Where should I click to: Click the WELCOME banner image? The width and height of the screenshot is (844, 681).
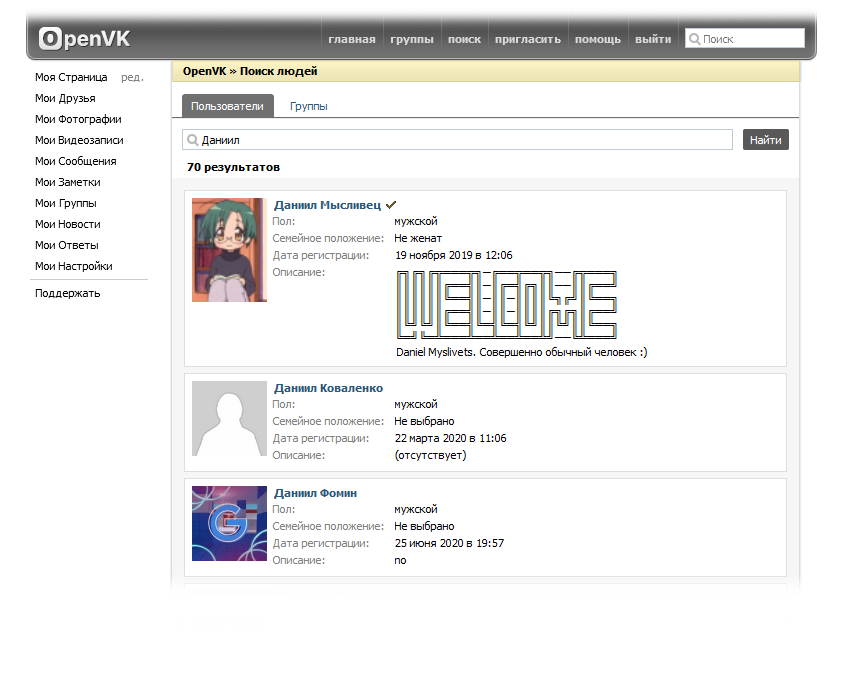click(x=506, y=304)
